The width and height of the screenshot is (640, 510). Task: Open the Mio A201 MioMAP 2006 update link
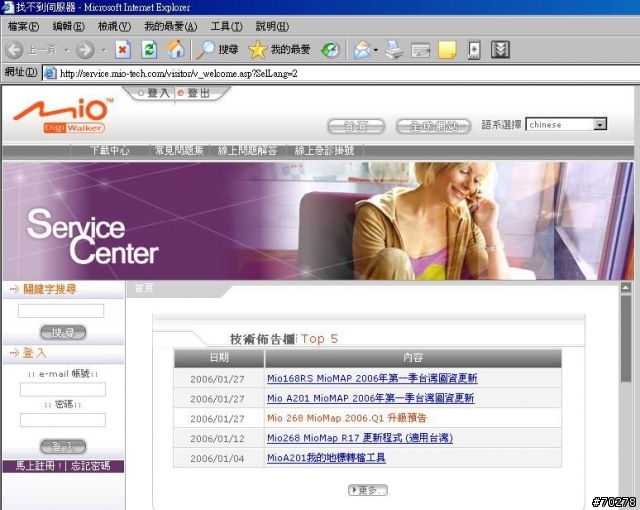coord(371,398)
